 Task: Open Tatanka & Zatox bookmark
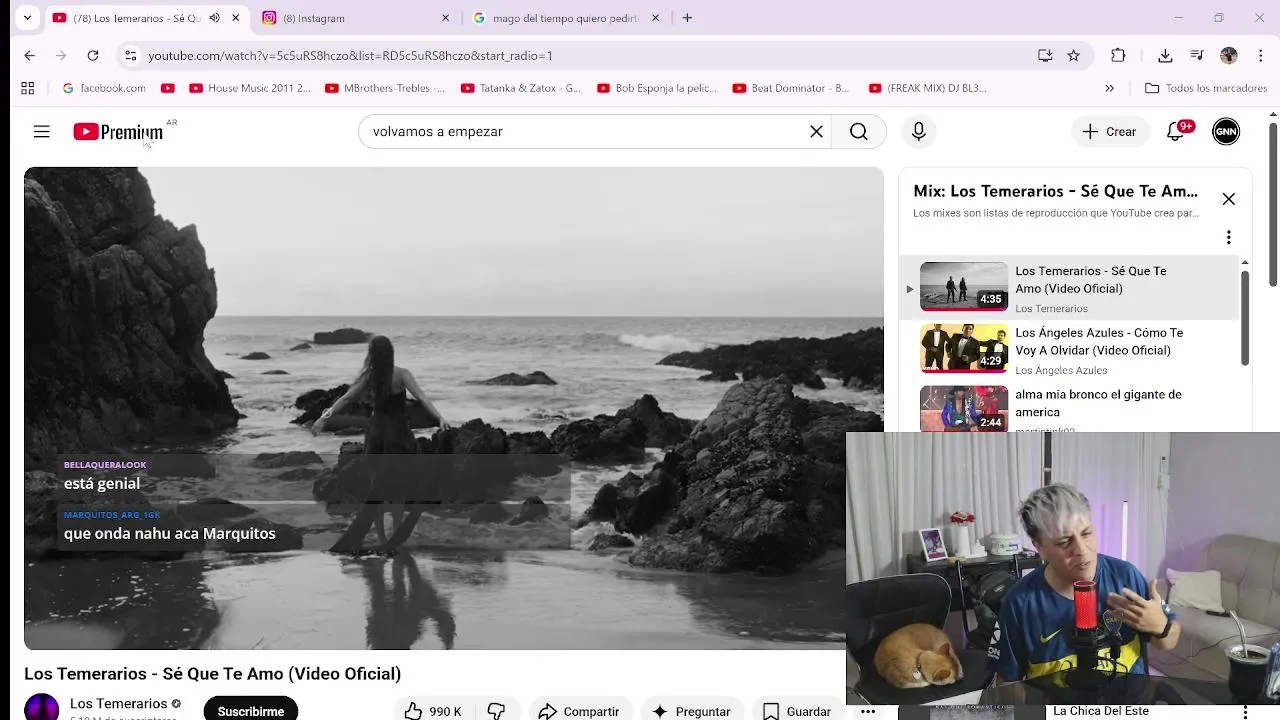521,88
